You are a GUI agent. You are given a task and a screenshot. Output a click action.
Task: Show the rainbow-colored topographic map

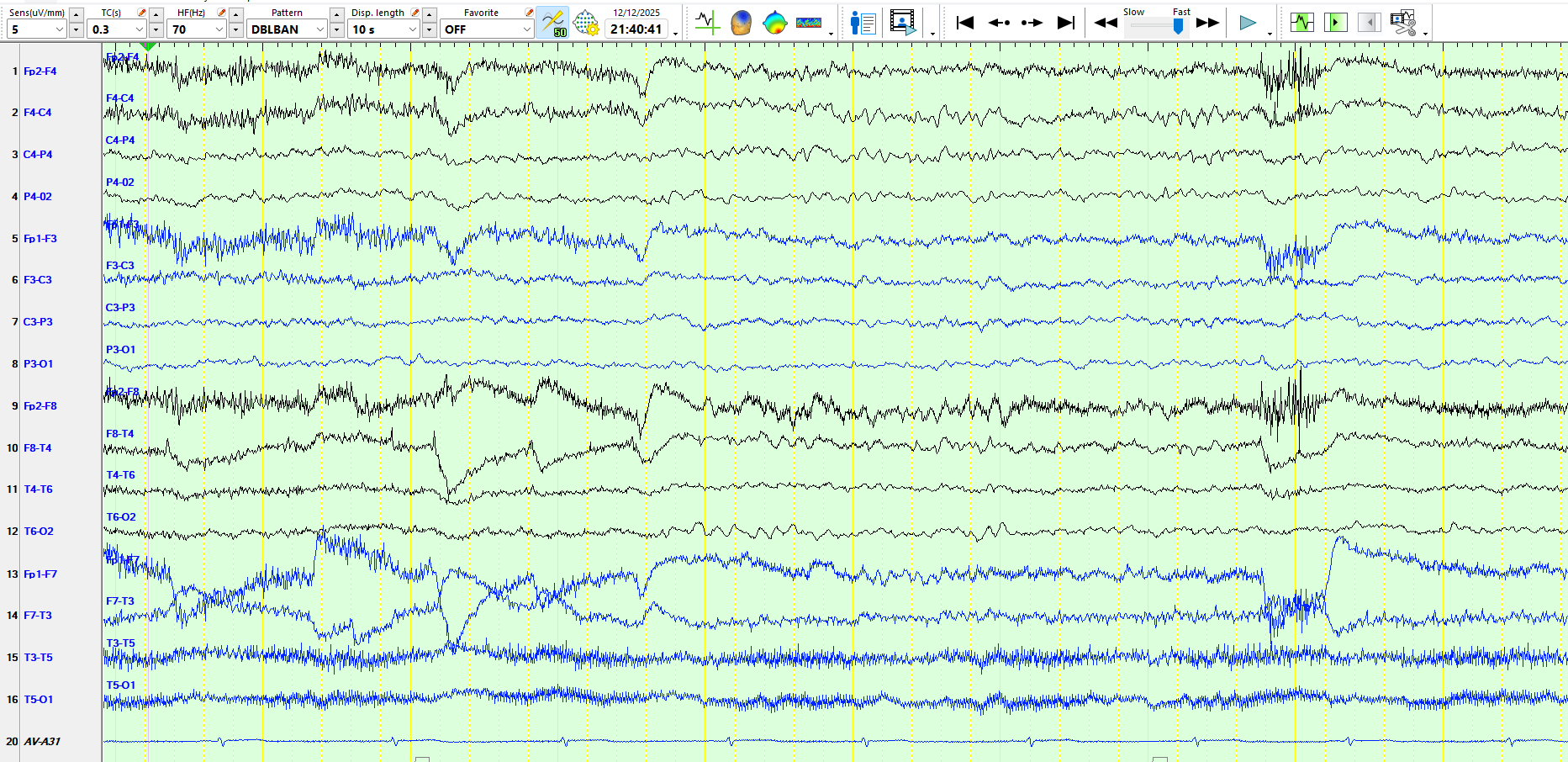coord(774,23)
